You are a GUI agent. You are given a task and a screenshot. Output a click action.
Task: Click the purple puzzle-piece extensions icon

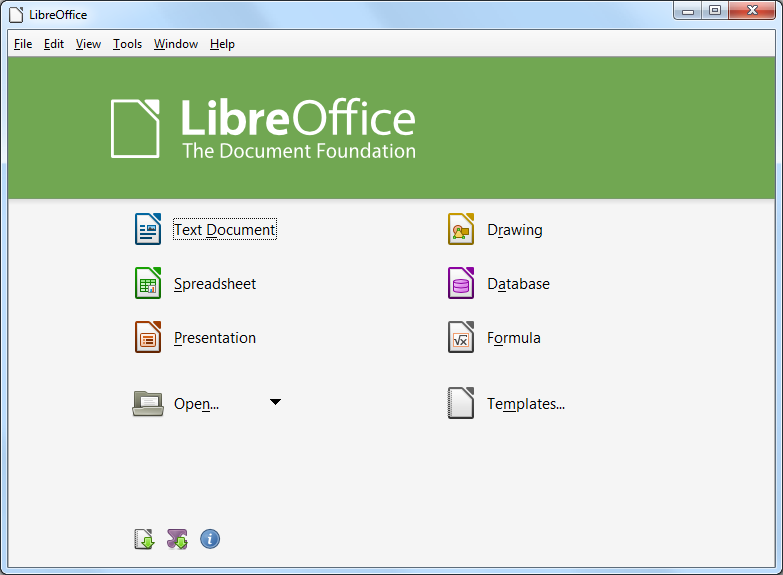pyautogui.click(x=177, y=539)
